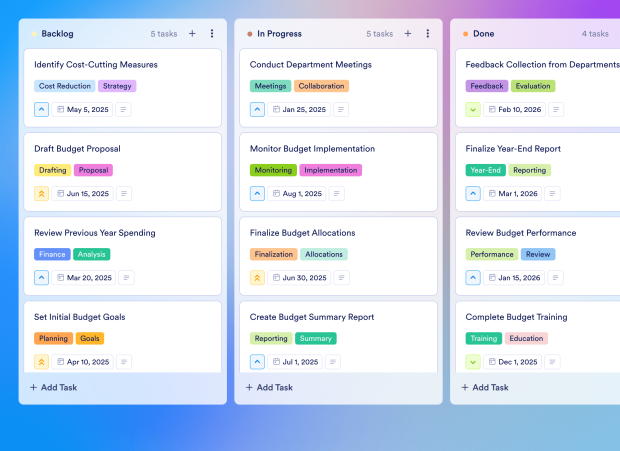The width and height of the screenshot is (620, 451).
Task: Click low priority icon on Feedback Collection card
Action: (x=473, y=110)
